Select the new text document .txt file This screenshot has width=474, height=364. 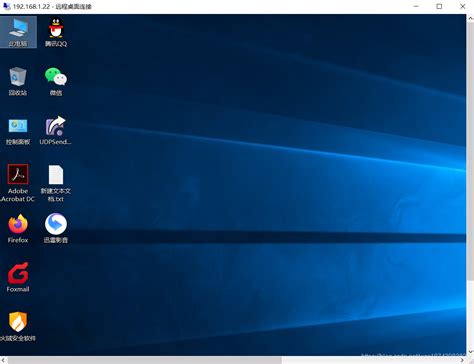56,183
